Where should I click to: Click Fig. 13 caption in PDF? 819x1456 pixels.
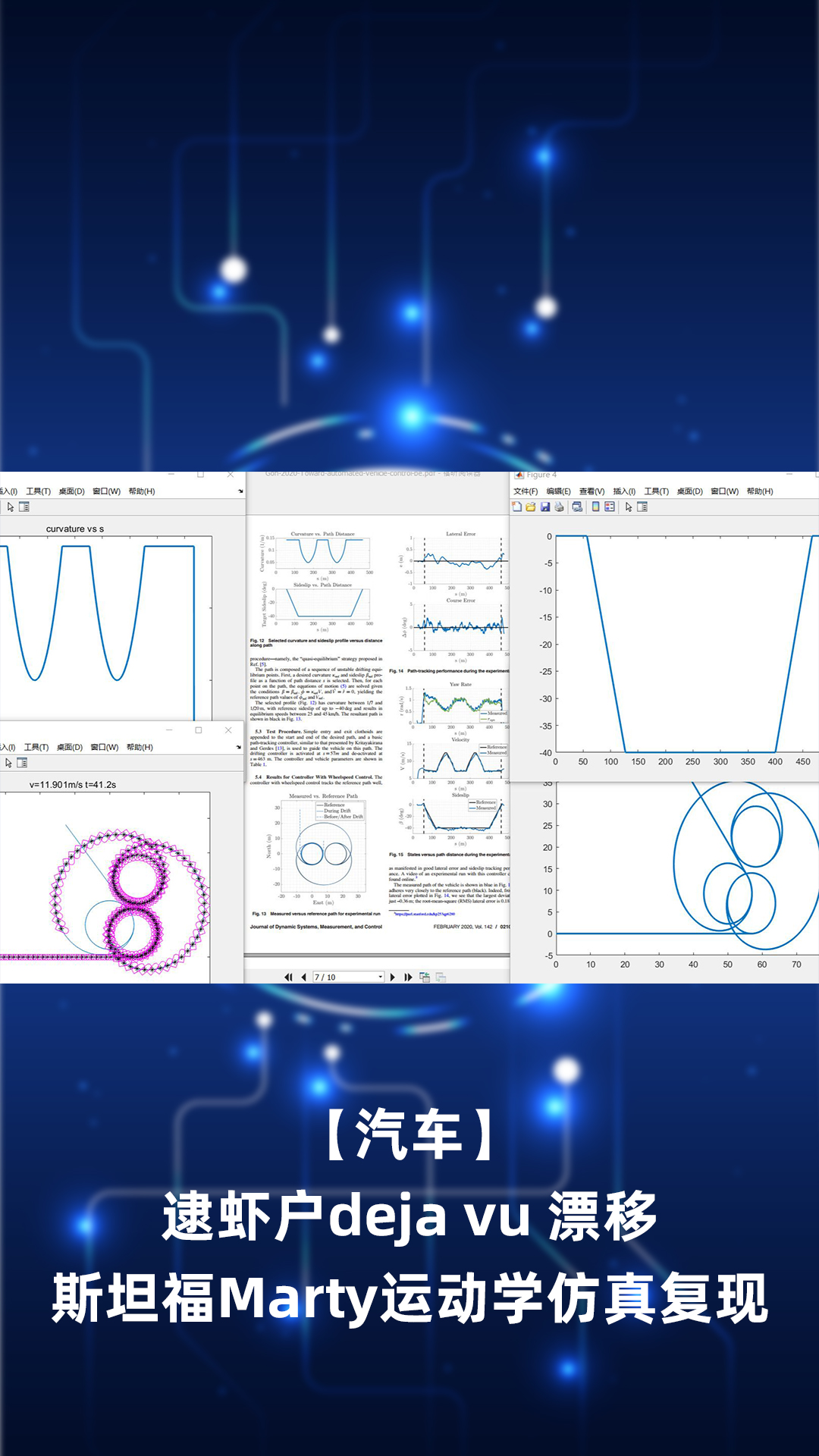click(316, 914)
